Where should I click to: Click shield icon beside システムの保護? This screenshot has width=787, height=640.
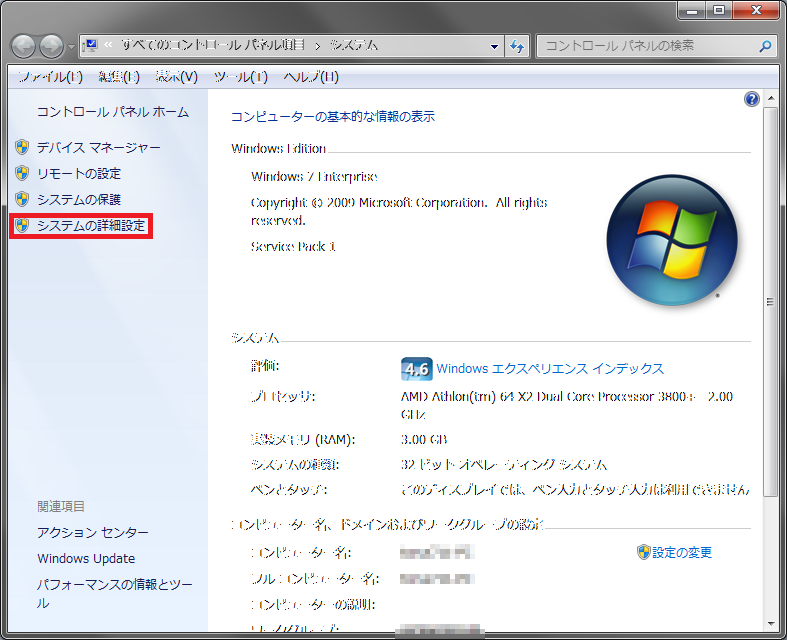tap(22, 199)
